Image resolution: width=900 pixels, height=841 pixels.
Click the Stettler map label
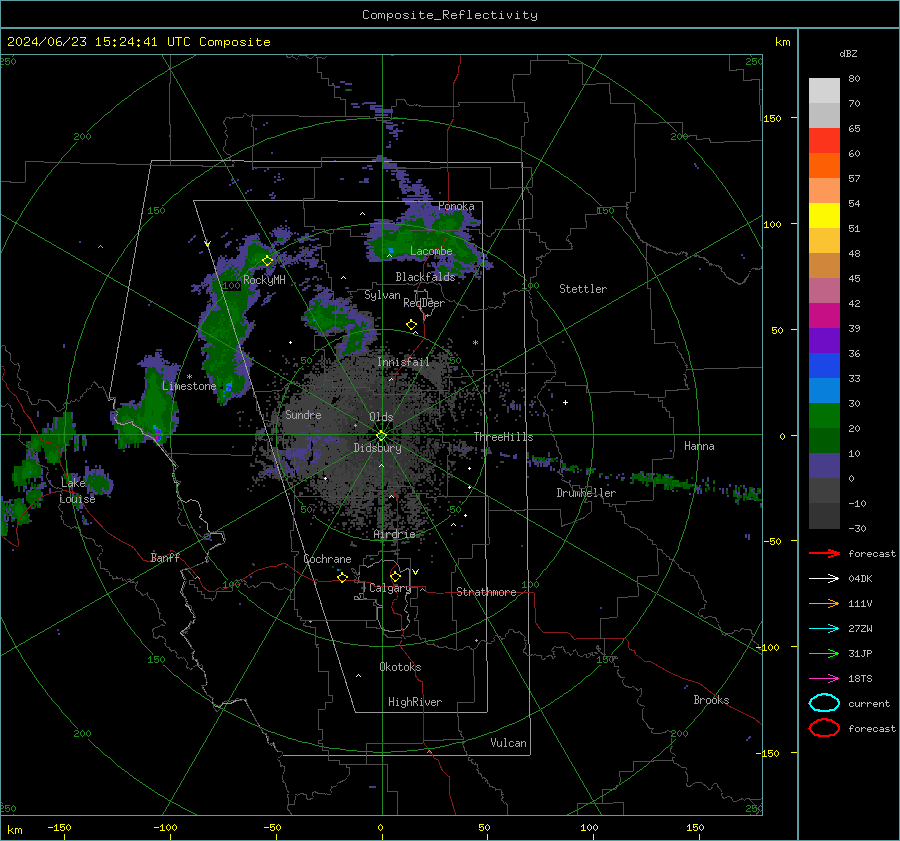click(x=583, y=289)
